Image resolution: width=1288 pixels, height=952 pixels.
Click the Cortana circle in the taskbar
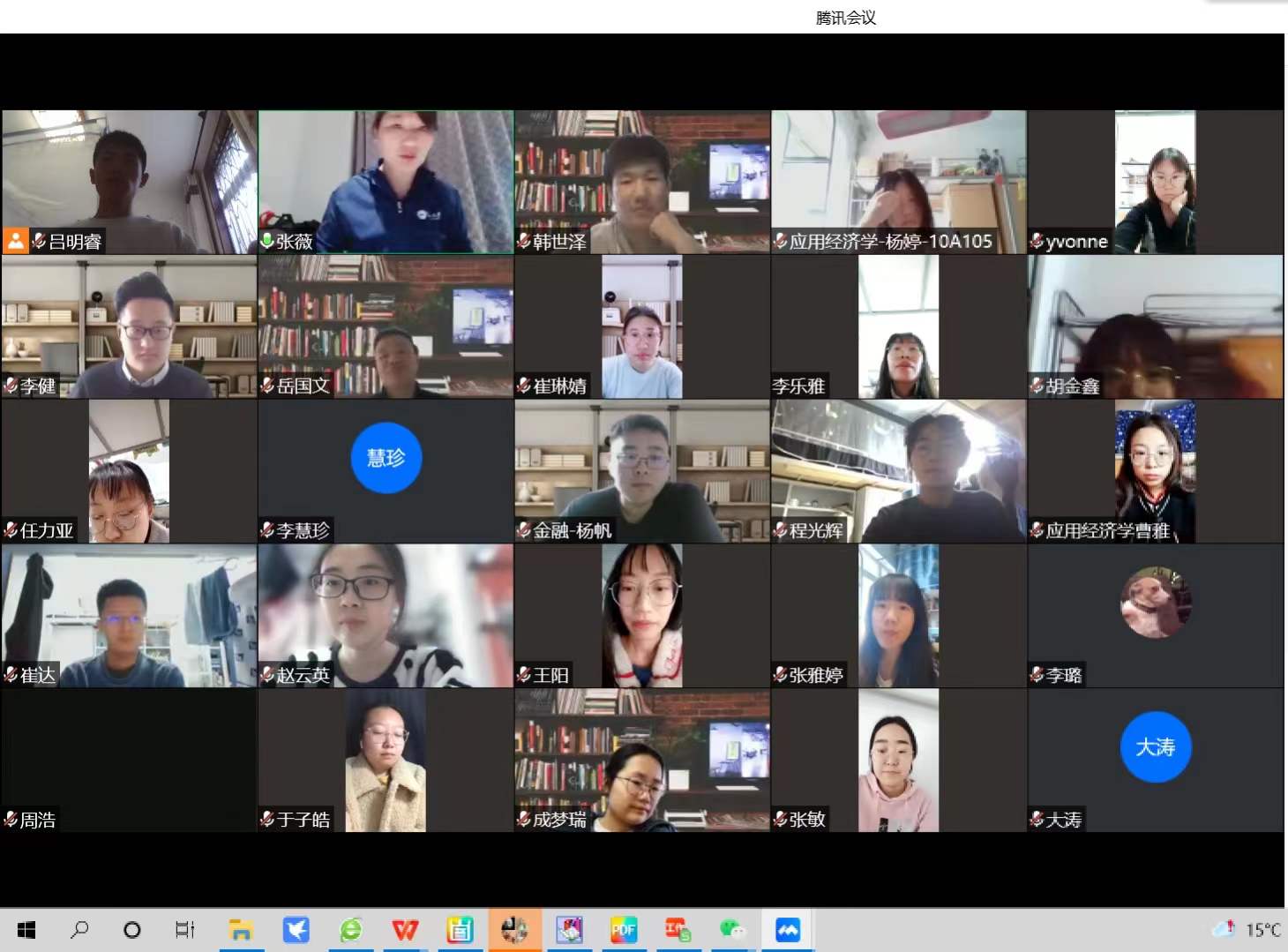[132, 930]
